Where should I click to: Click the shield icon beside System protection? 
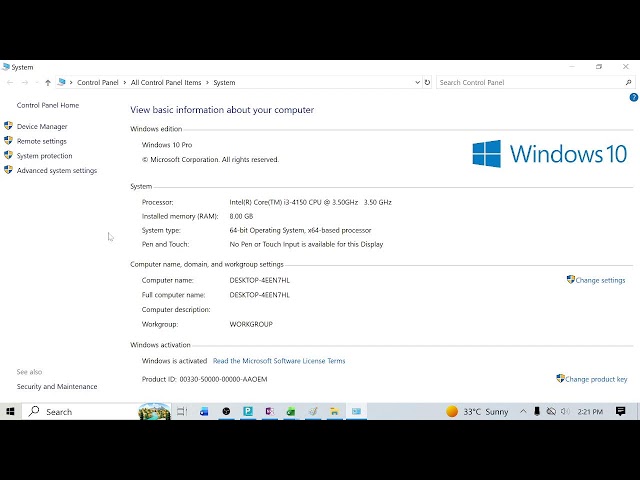point(8,155)
